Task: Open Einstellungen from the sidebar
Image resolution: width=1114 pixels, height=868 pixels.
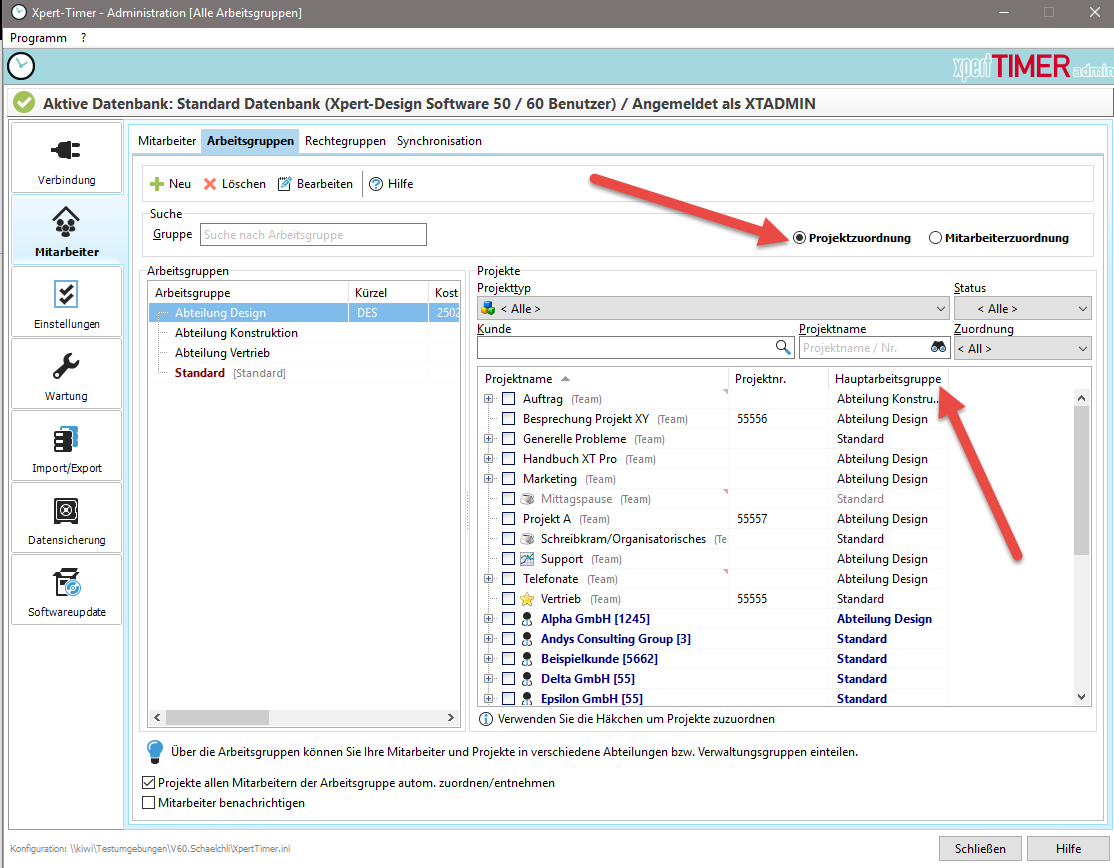Action: pyautogui.click(x=67, y=302)
